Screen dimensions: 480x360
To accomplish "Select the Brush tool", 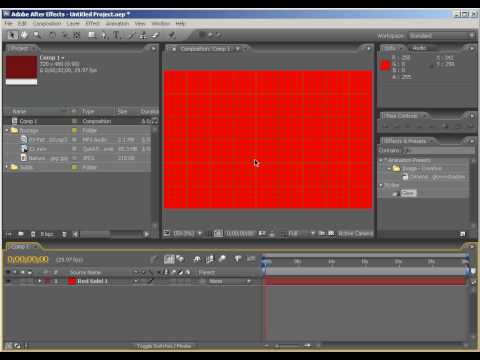I will (132, 35).
